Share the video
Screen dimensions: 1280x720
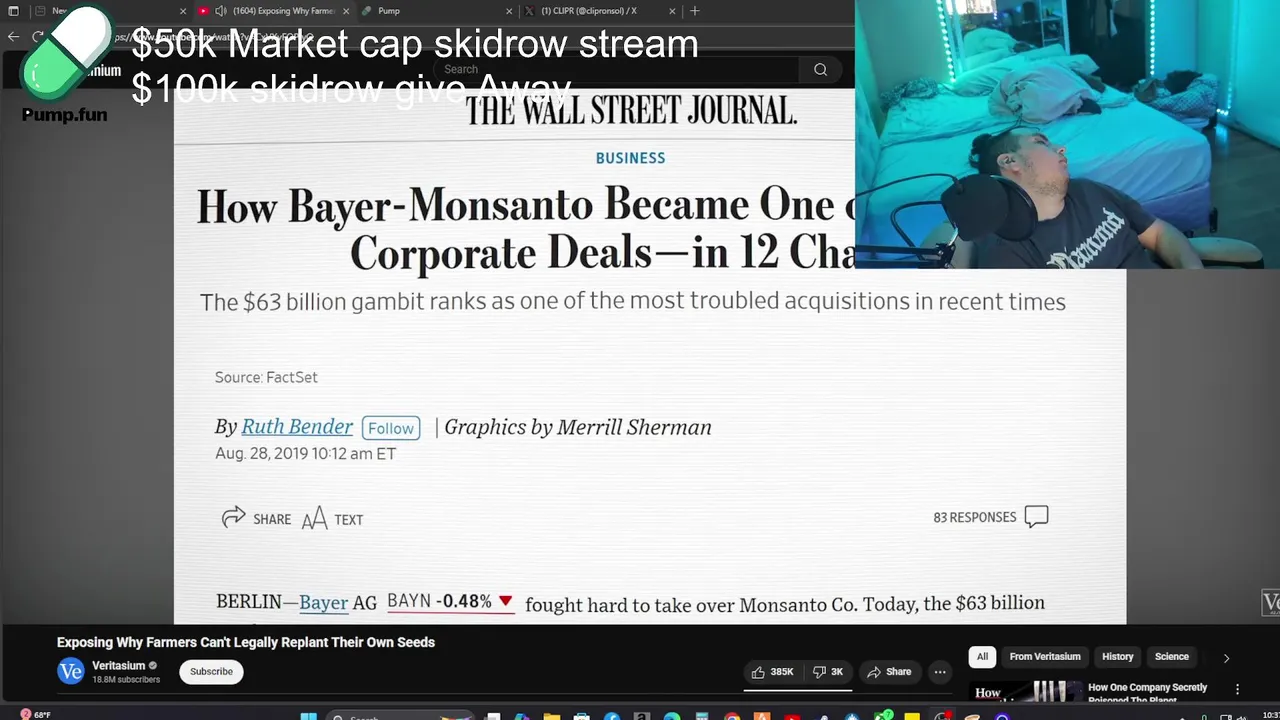pos(889,672)
